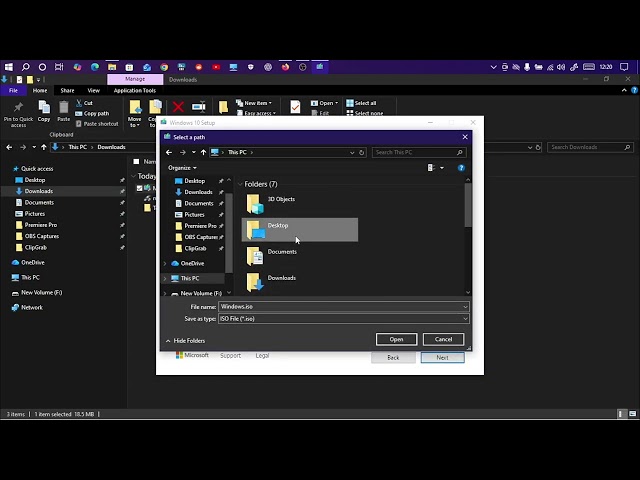Open notification center on taskbar
The image size is (640, 480).
click(624, 67)
